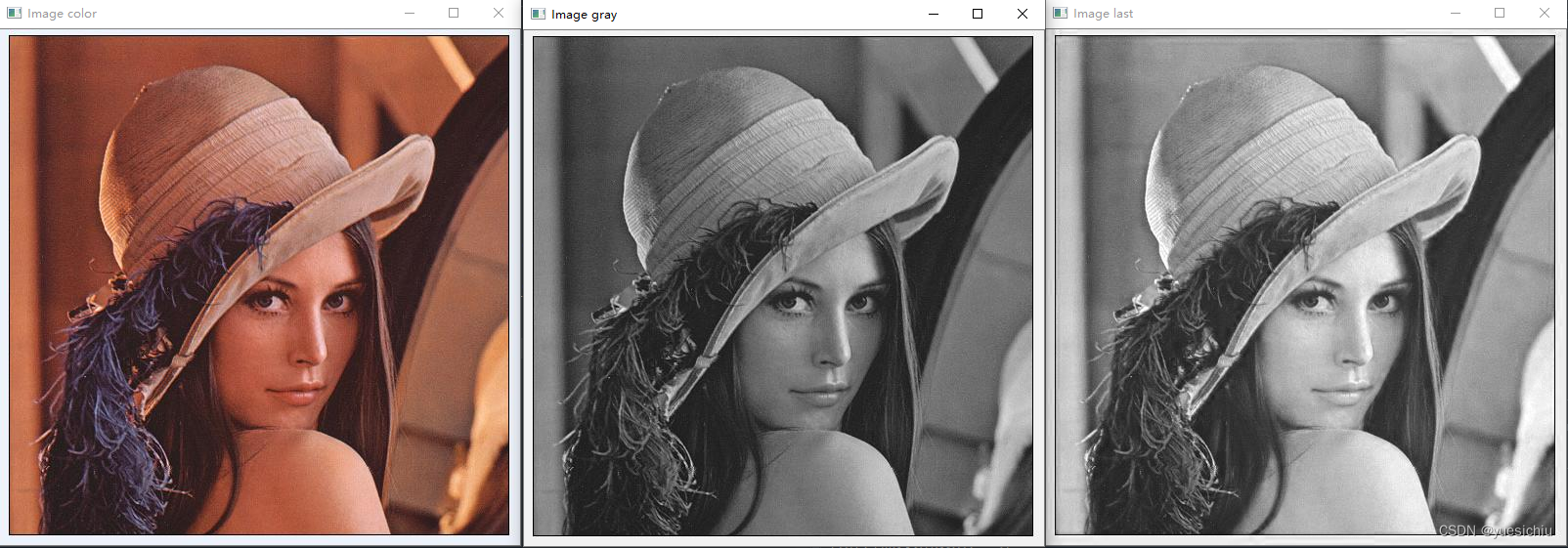The image size is (1568, 548).
Task: Click the Image color title text
Action: (62, 14)
